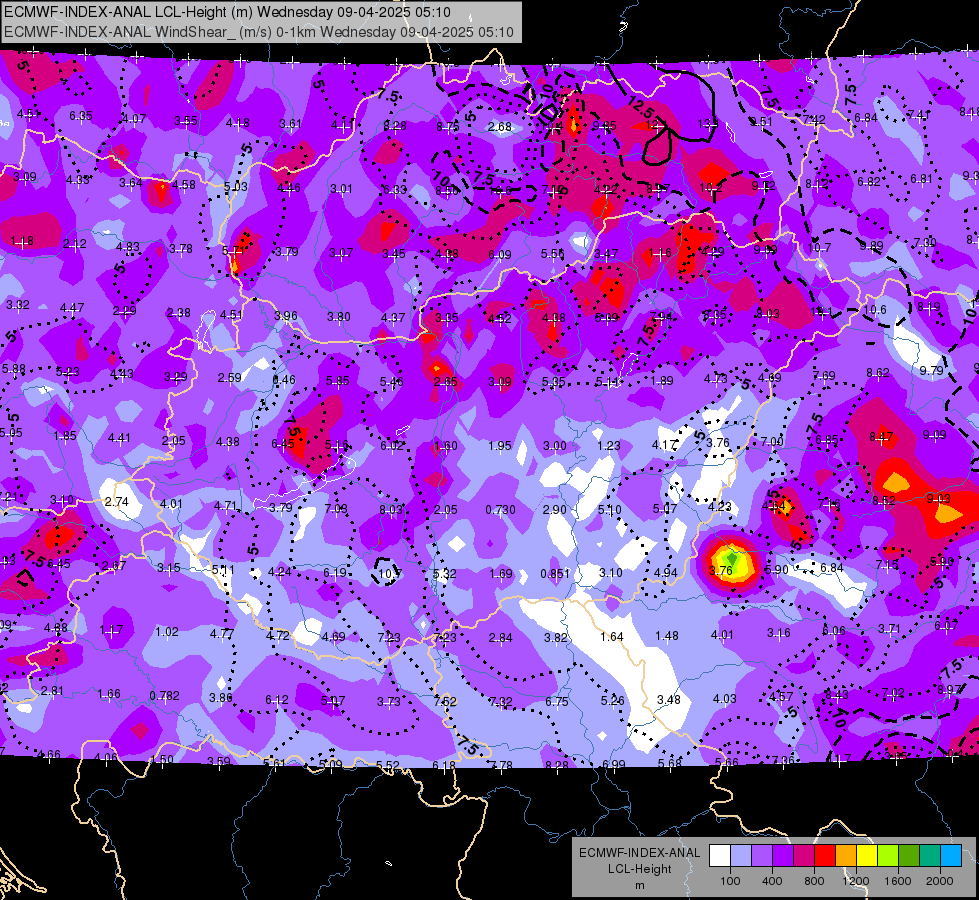Viewport: 979px width, 900px height.
Task: Click the legend tick label 800
Action: (814, 881)
